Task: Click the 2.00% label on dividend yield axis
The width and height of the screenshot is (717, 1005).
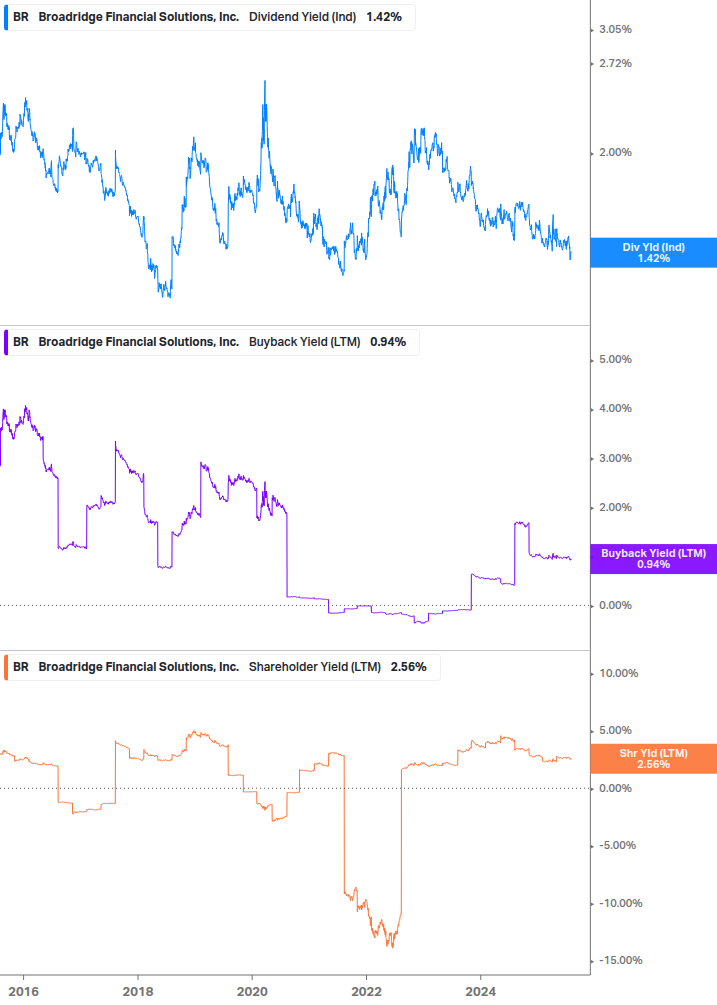Action: (615, 153)
